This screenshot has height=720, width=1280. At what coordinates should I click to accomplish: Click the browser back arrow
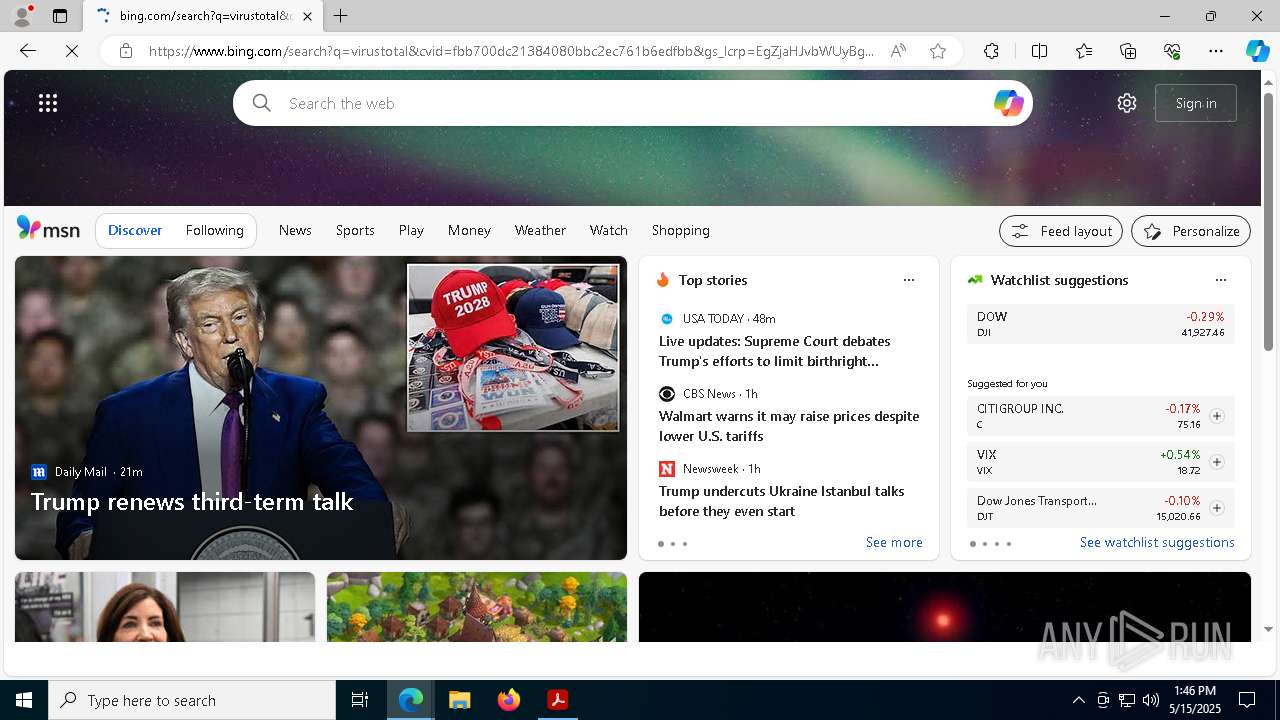pyautogui.click(x=28, y=51)
